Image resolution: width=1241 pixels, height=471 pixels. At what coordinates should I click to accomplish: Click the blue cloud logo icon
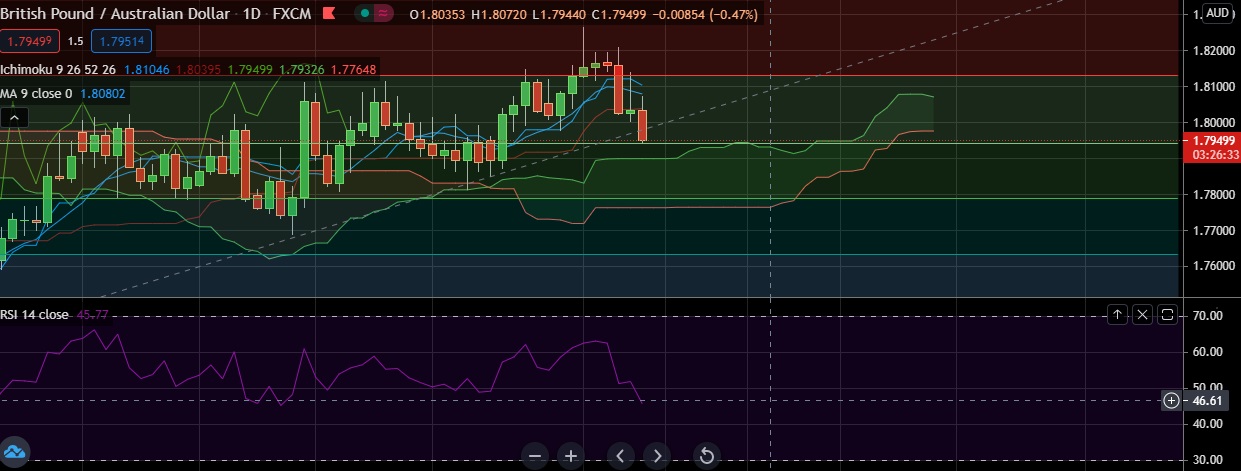[14, 451]
